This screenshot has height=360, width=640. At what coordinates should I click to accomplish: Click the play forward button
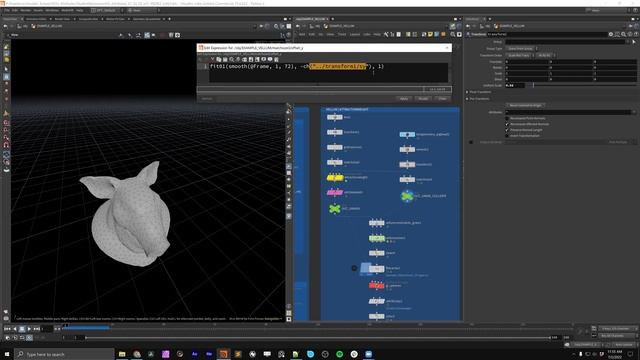click(29, 329)
